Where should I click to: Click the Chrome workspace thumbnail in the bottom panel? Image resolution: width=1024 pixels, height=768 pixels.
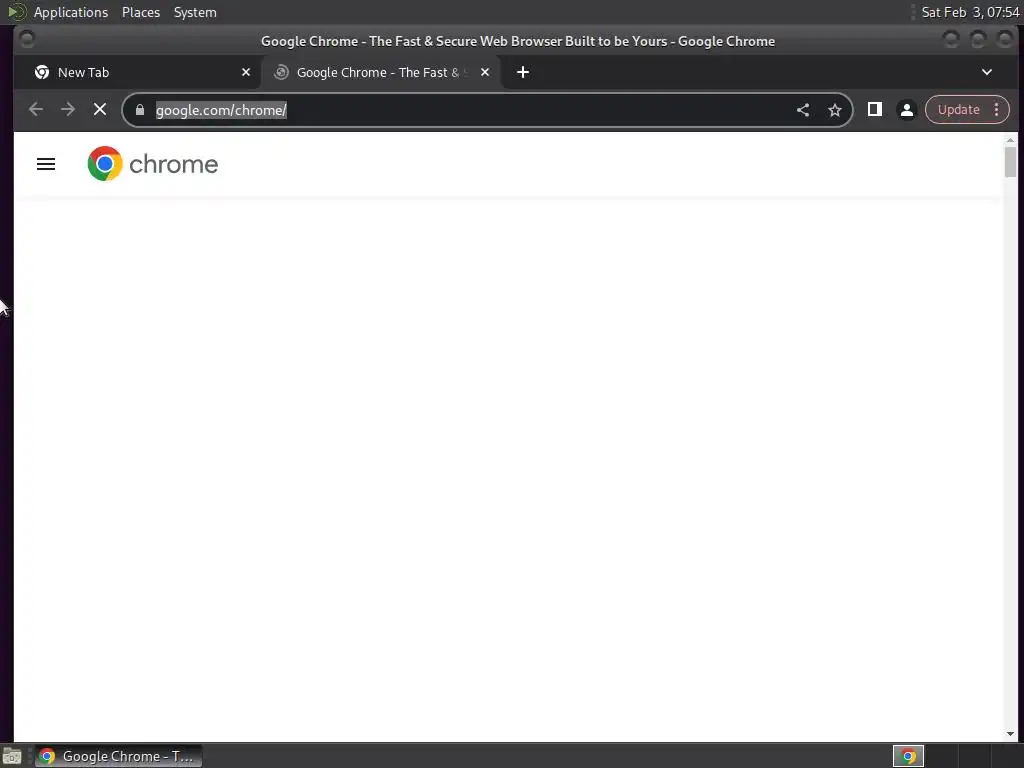pyautogui.click(x=908, y=756)
